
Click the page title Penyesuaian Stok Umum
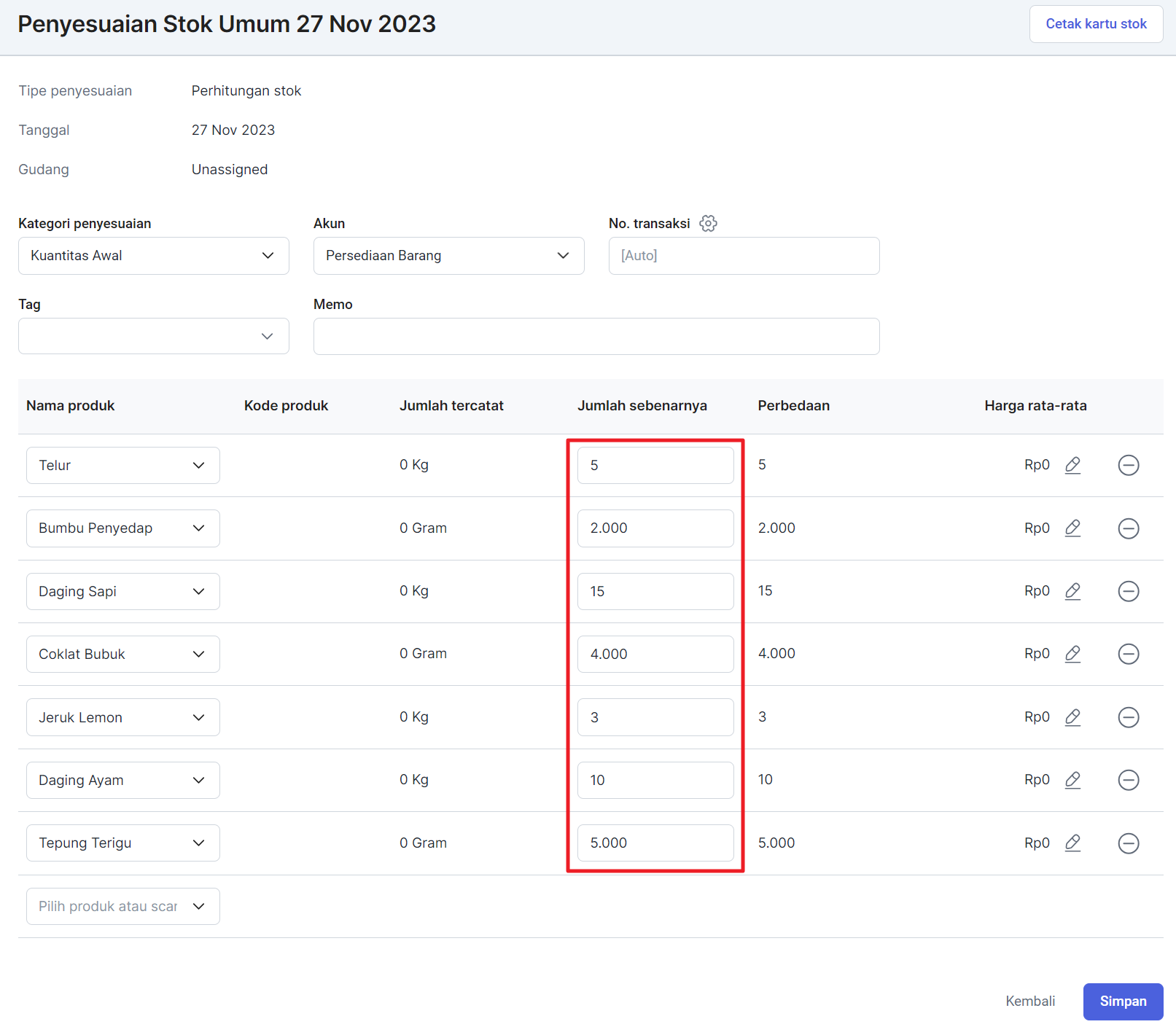click(x=227, y=24)
